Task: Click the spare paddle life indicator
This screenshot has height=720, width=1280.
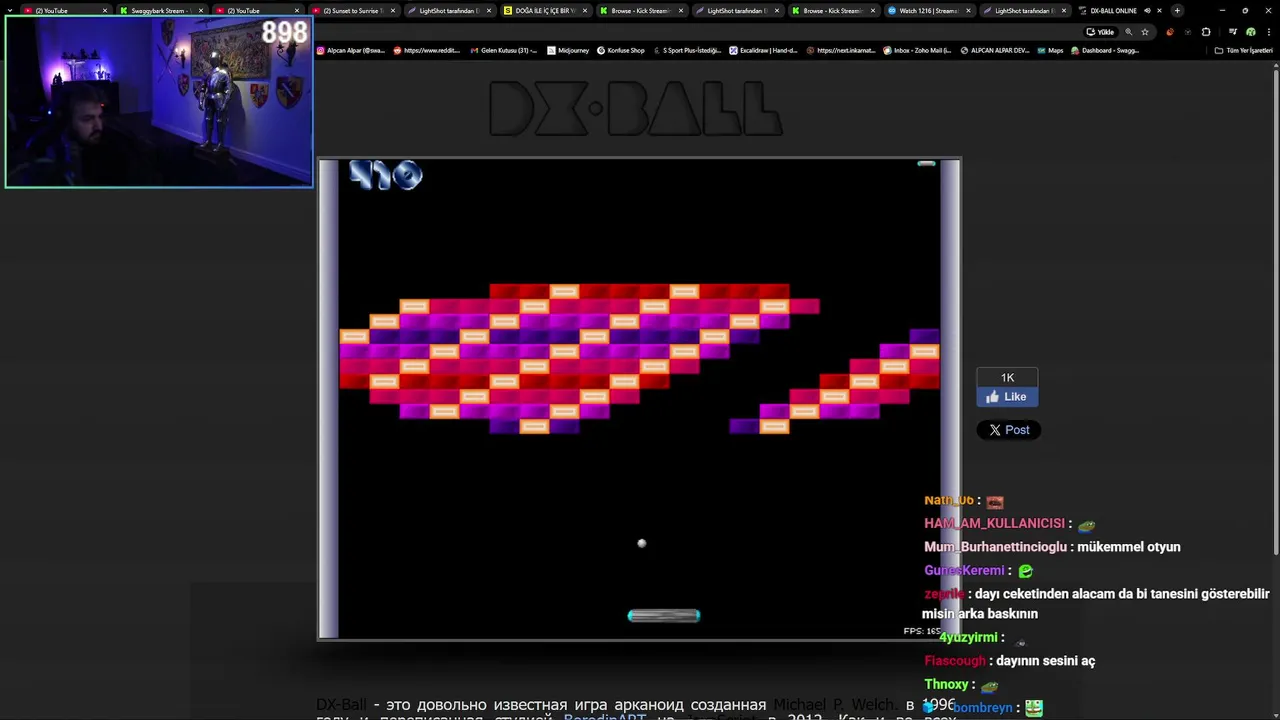Action: (926, 164)
